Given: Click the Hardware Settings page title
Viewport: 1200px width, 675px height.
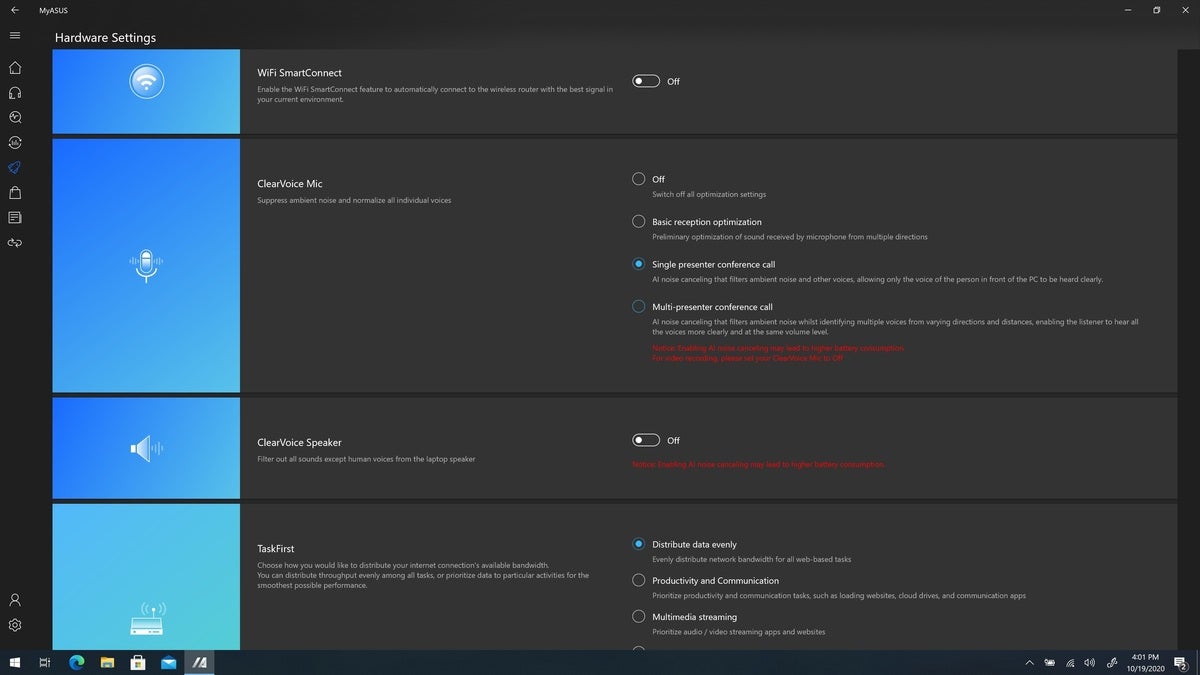Looking at the screenshot, I should pyautogui.click(x=105, y=38).
